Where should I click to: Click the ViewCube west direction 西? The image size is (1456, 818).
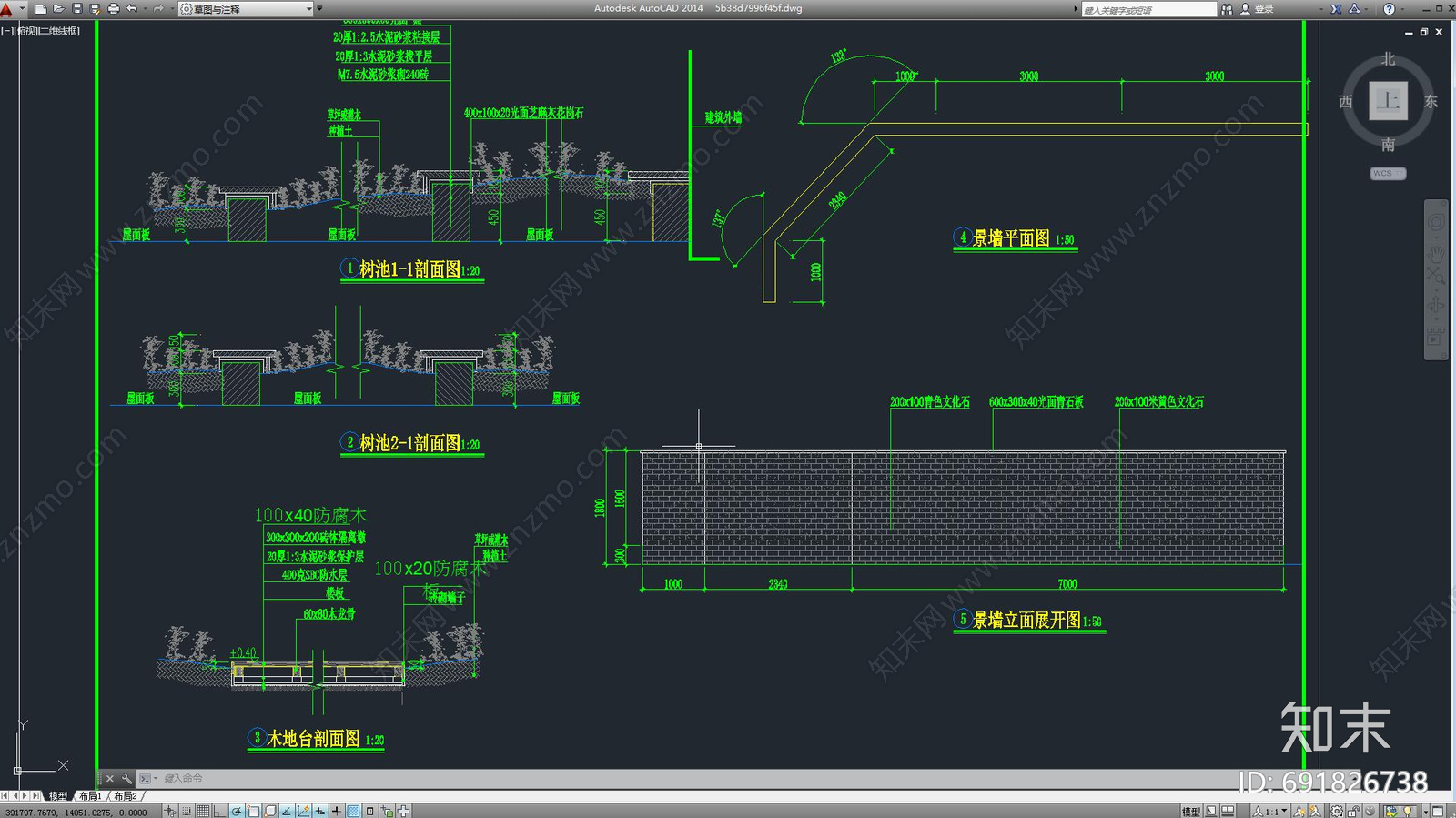[1345, 101]
